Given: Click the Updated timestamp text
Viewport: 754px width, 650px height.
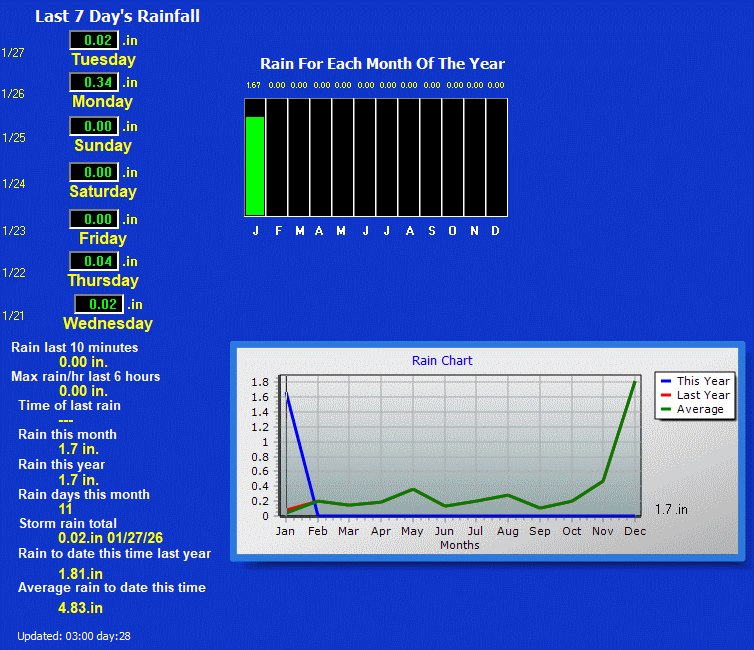Looking at the screenshot, I should tap(74, 636).
